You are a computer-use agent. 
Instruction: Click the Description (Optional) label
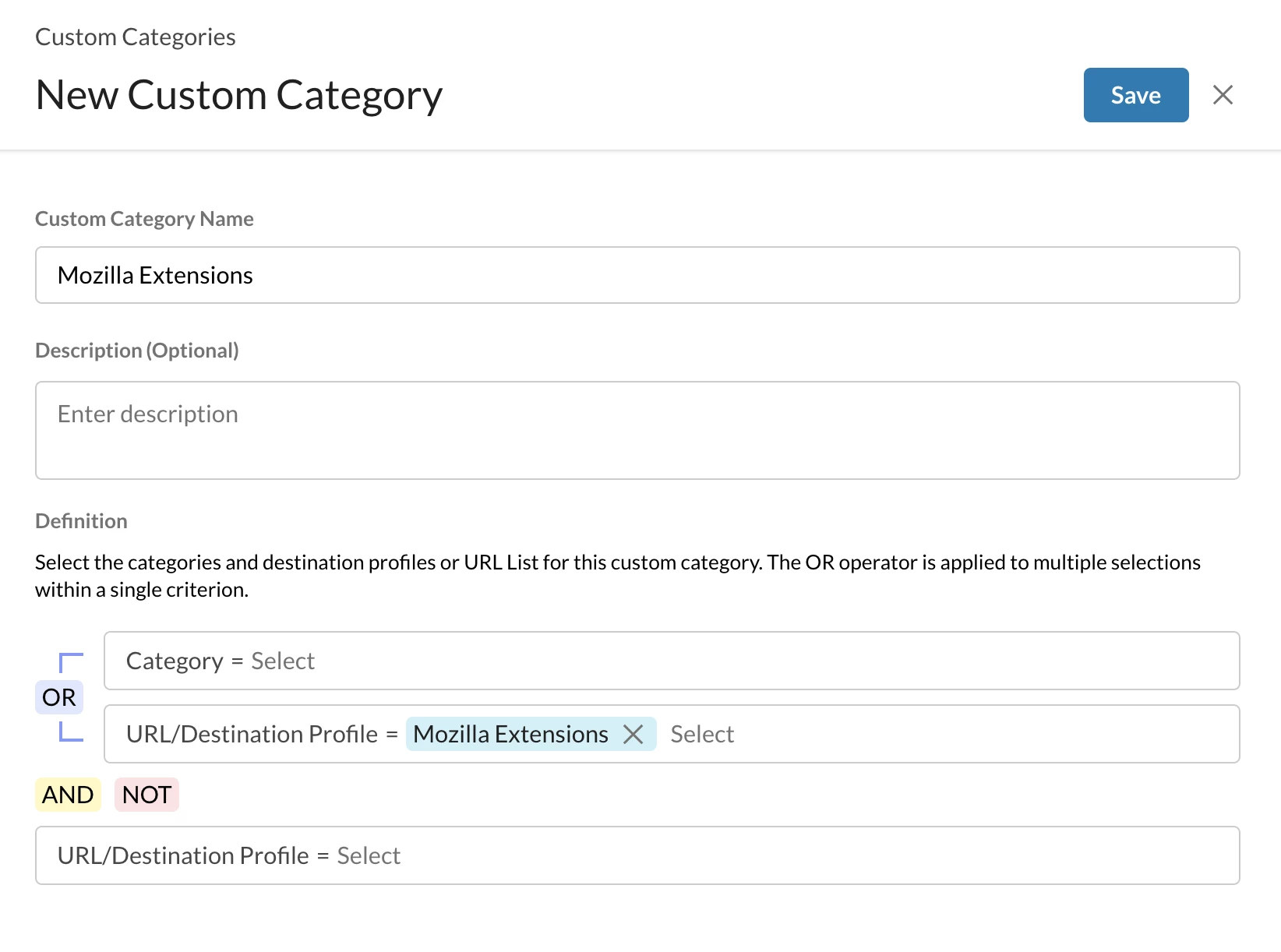tap(136, 351)
